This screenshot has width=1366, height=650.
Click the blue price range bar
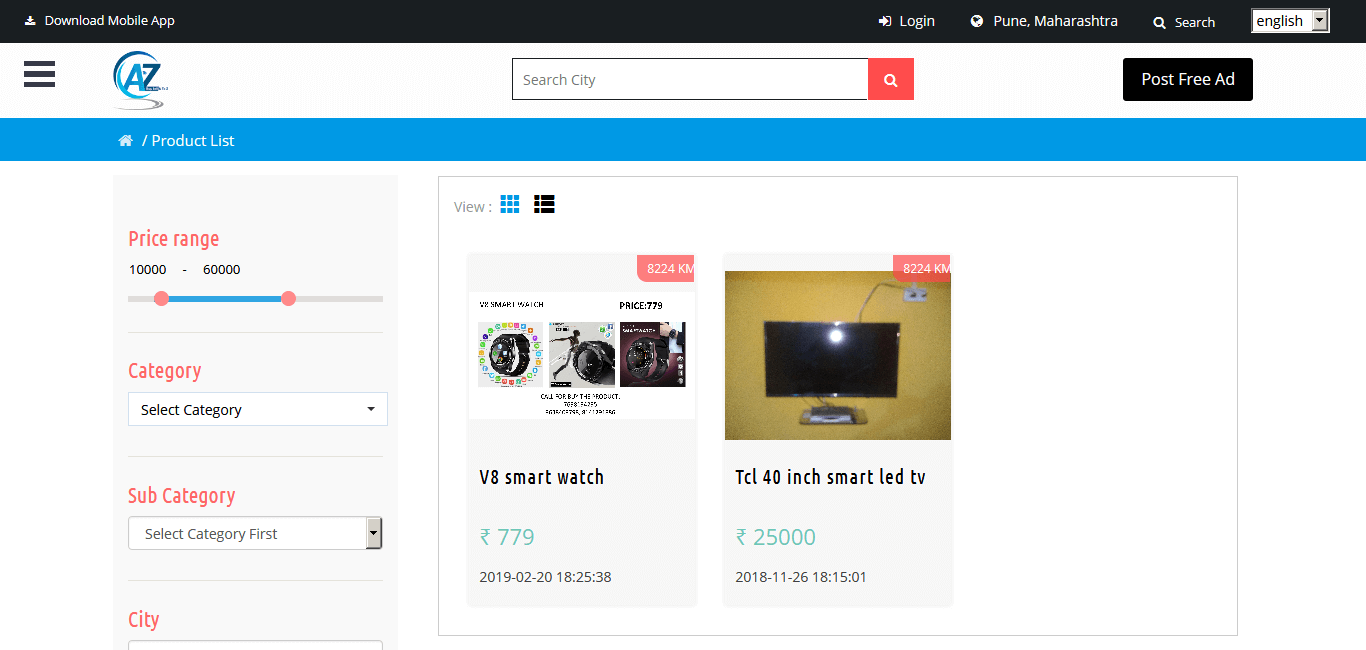(225, 298)
